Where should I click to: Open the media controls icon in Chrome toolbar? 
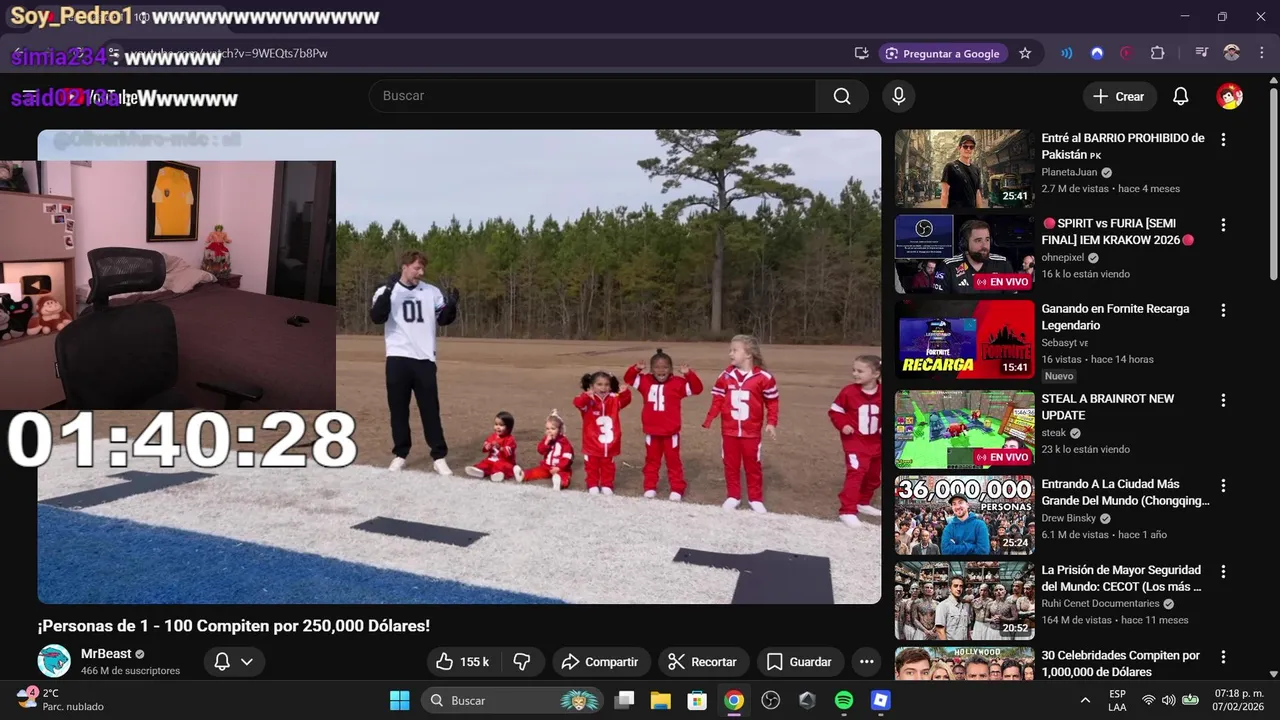(x=1202, y=53)
